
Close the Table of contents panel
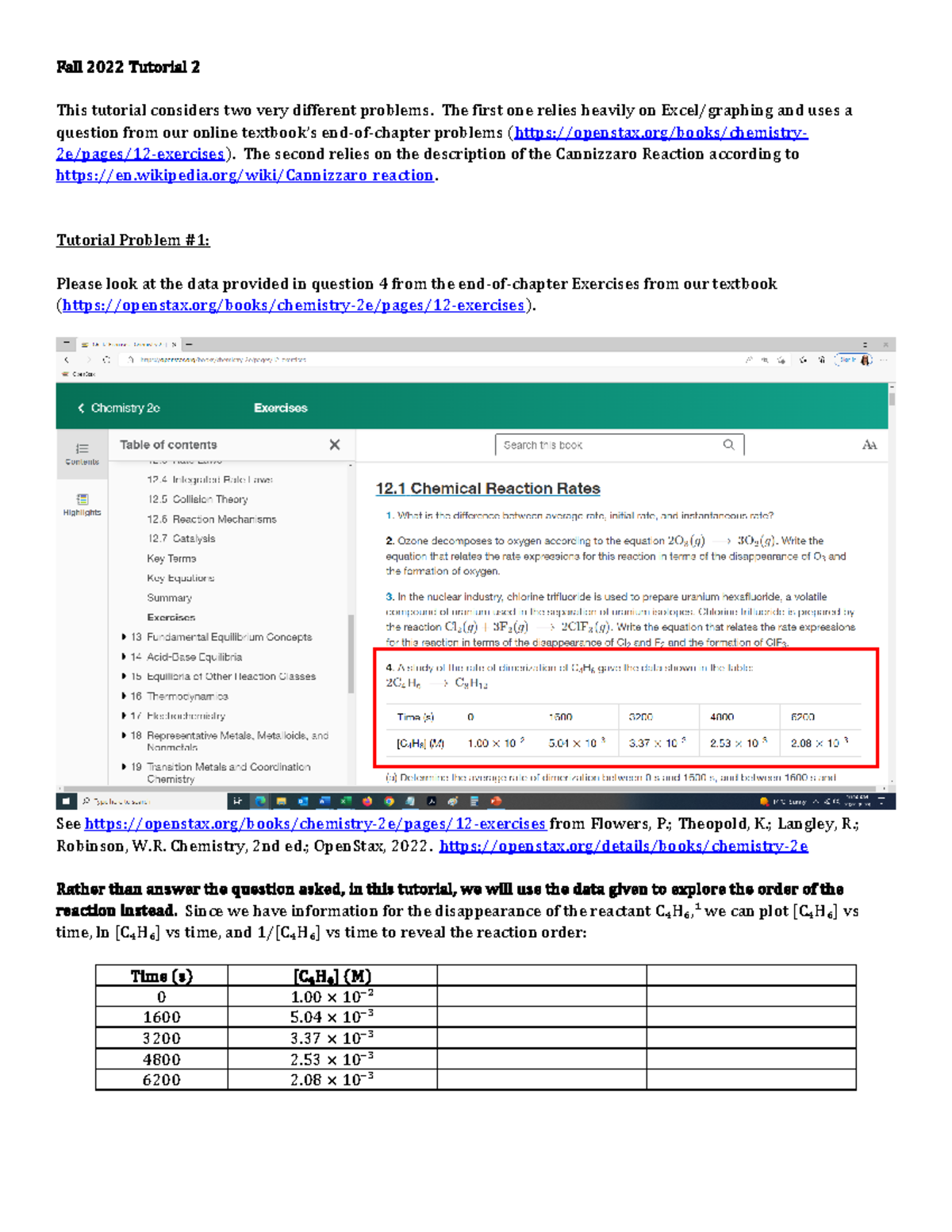pyautogui.click(x=334, y=445)
